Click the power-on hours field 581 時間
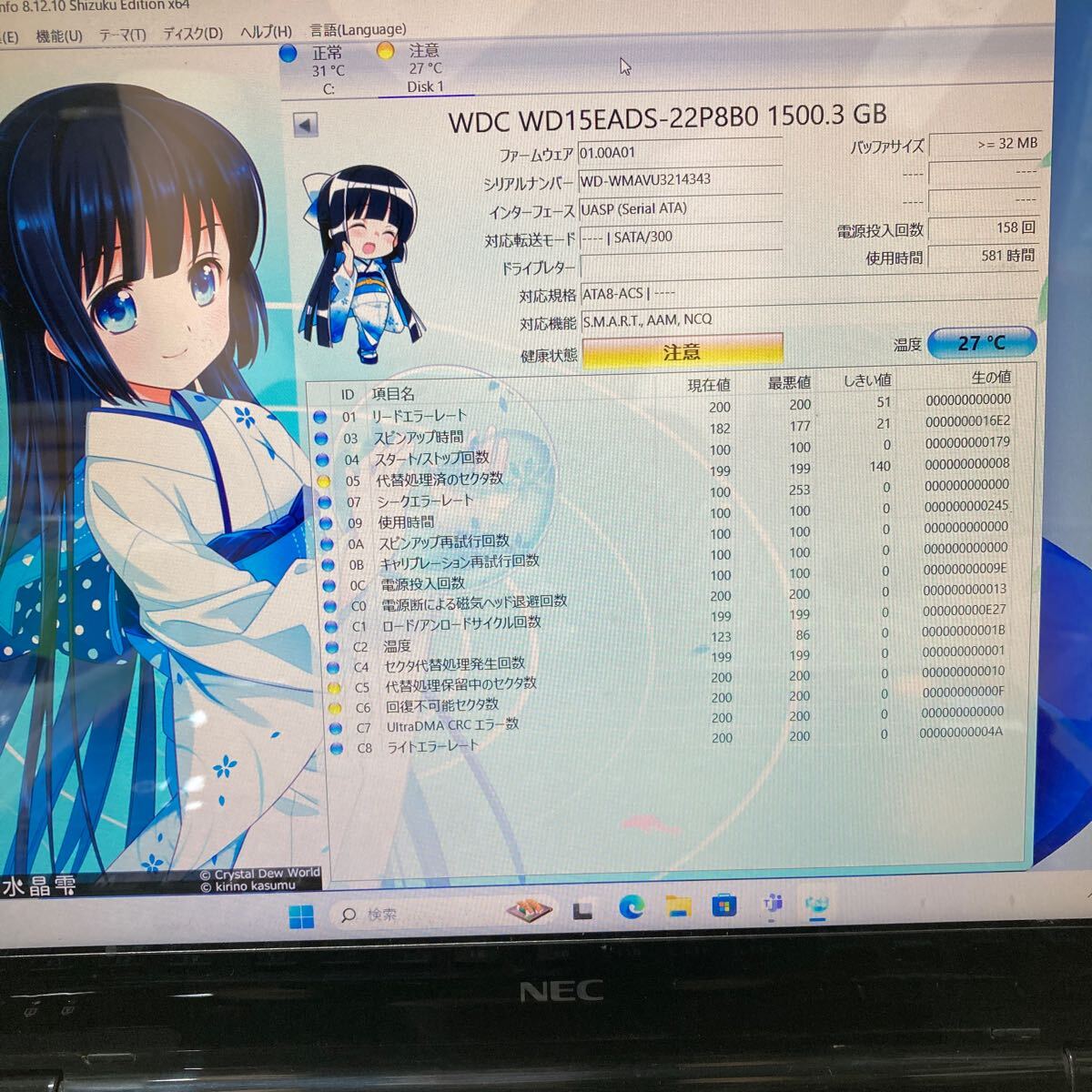The height and width of the screenshot is (1092, 1092). [x=984, y=256]
